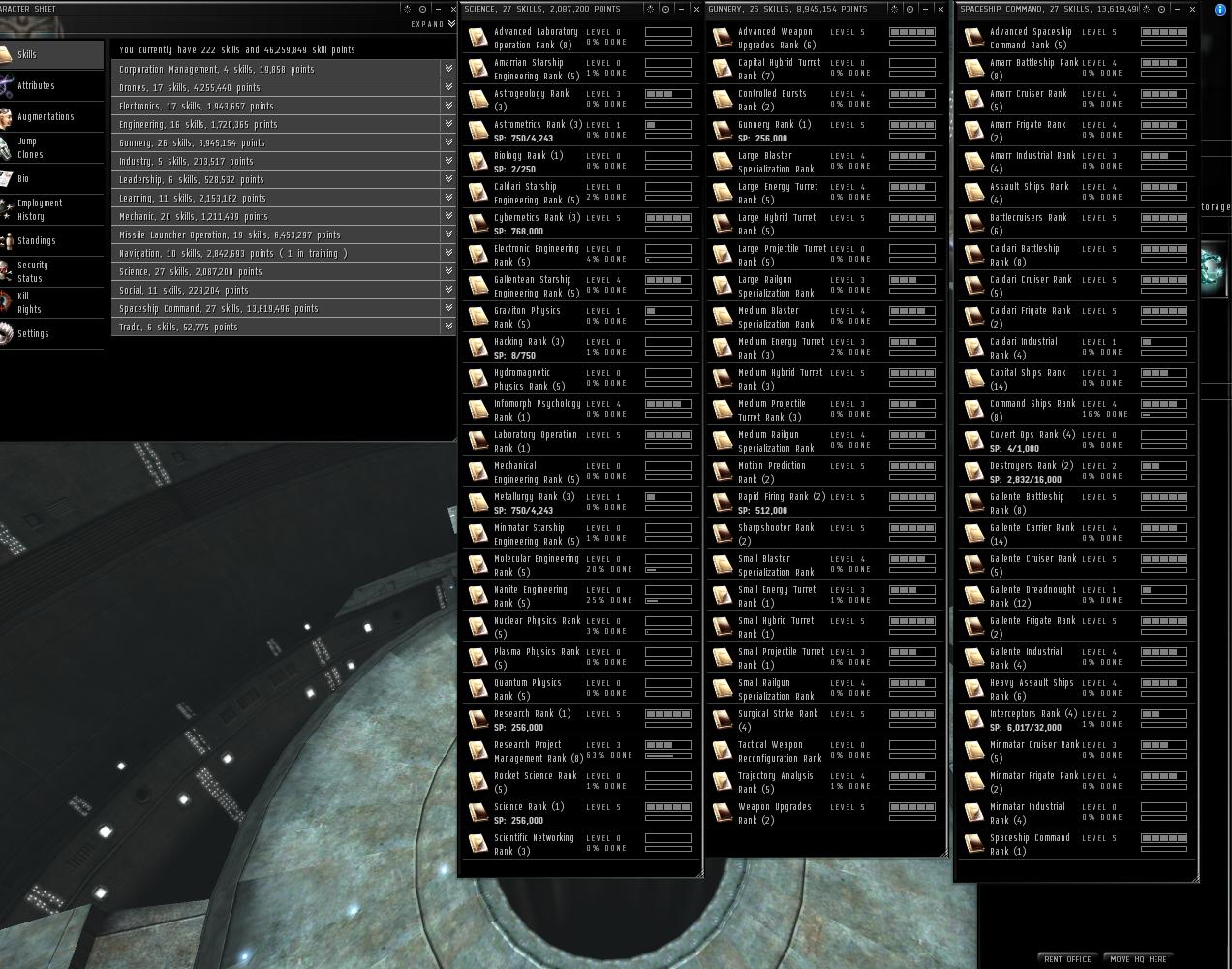This screenshot has height=969, width=1232.
Task: Click the Covert Ops skill book icon
Action: pos(973,441)
